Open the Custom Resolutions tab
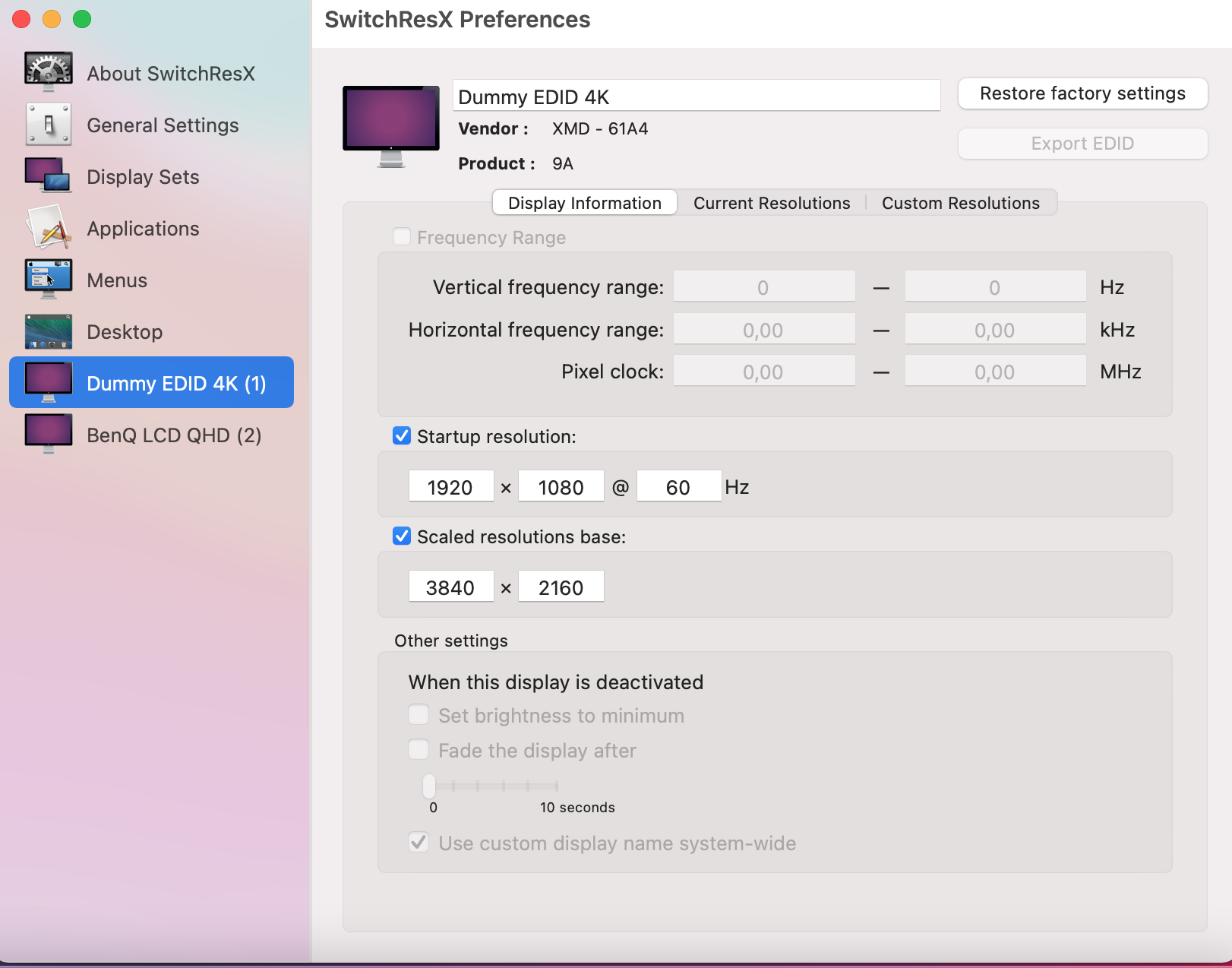Viewport: 1232px width, 968px height. point(961,203)
